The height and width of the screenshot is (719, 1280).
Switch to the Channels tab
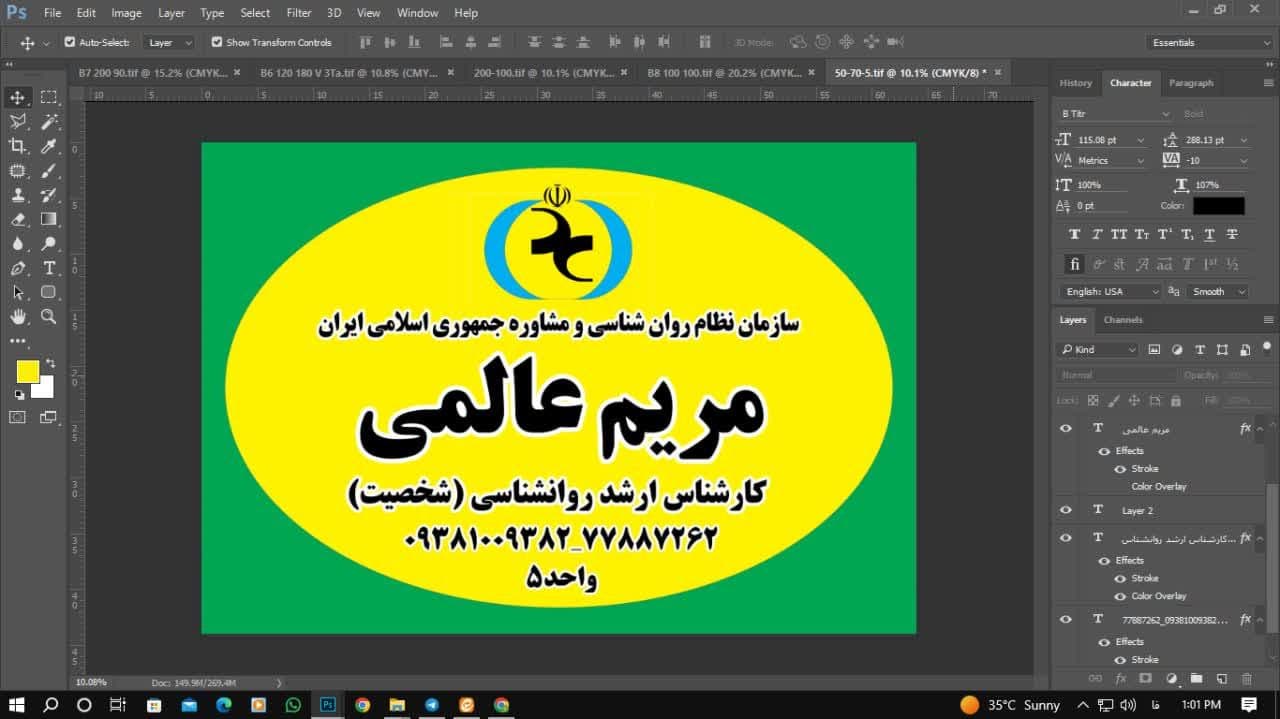[1122, 320]
